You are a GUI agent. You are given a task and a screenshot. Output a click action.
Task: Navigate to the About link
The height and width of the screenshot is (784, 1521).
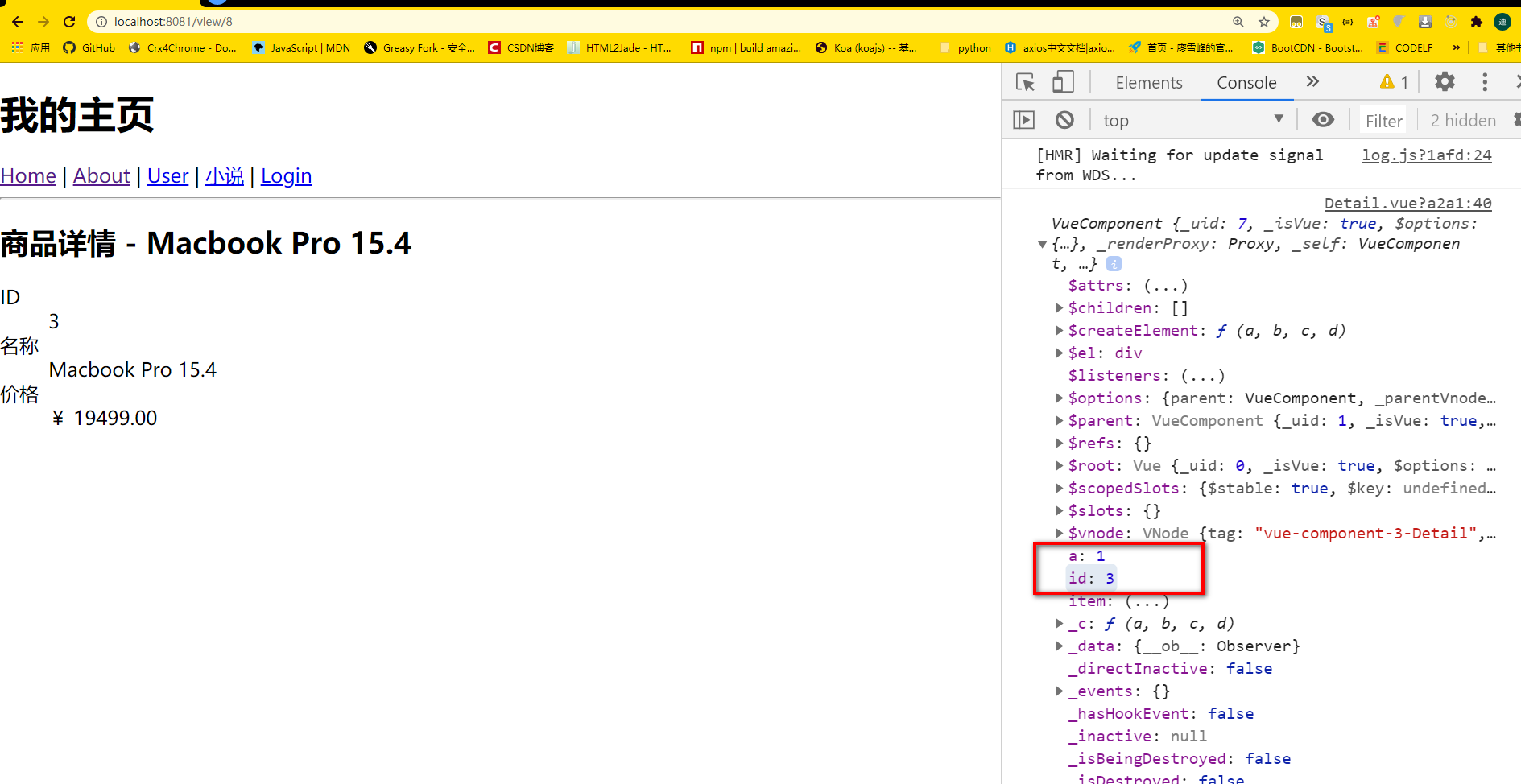[x=101, y=175]
